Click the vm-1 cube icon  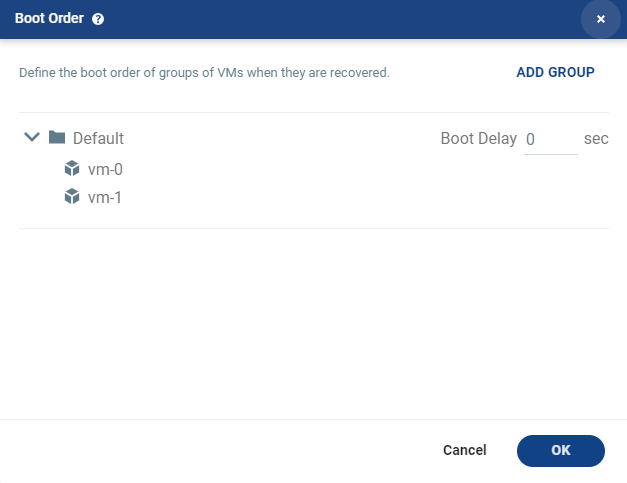72,196
